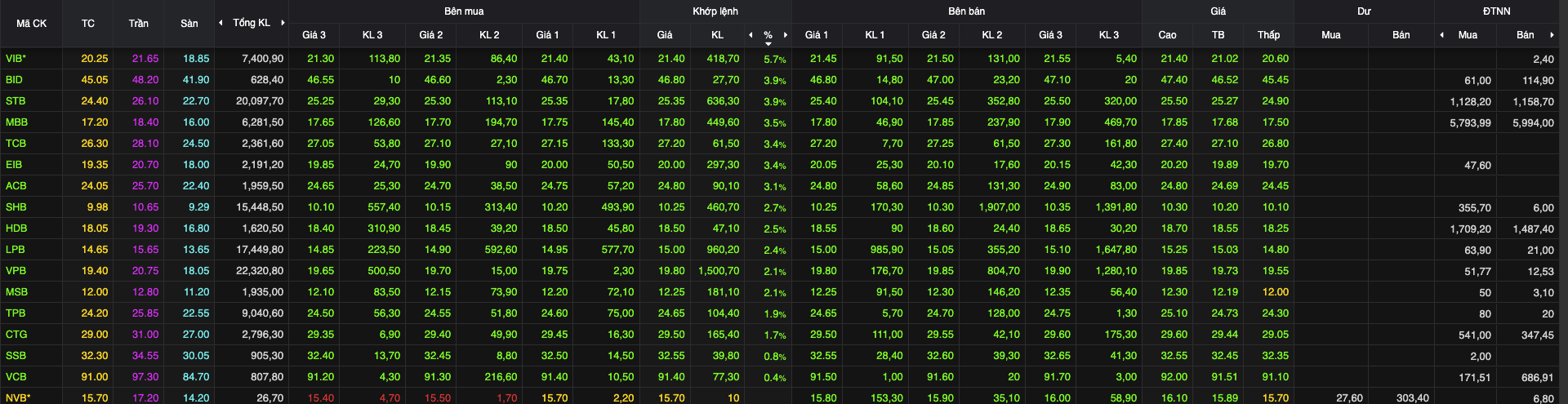The width and height of the screenshot is (1568, 404).
Task: Sort by TC column header
Action: tap(88, 24)
